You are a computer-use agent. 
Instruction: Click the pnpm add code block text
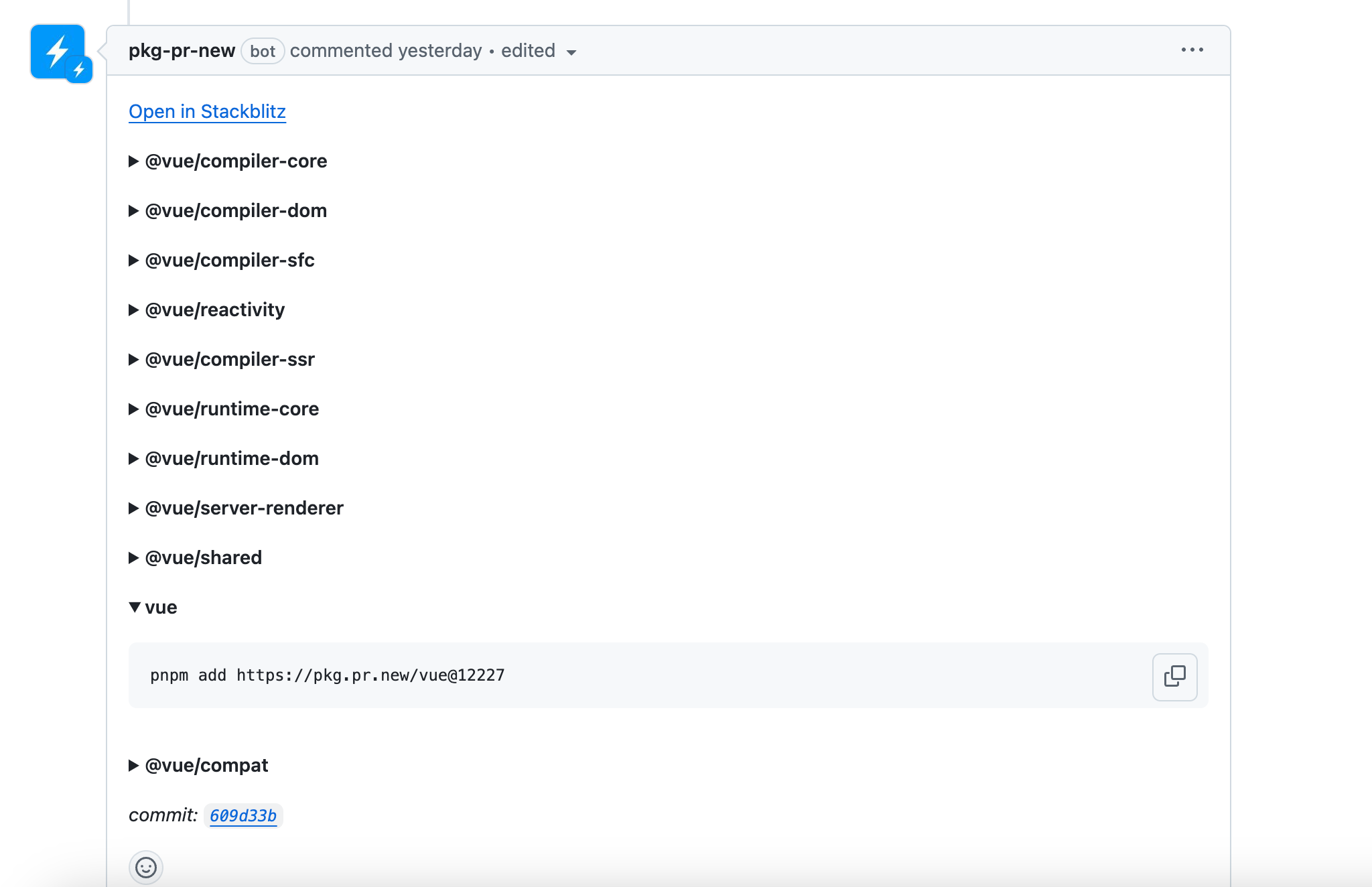(x=327, y=675)
